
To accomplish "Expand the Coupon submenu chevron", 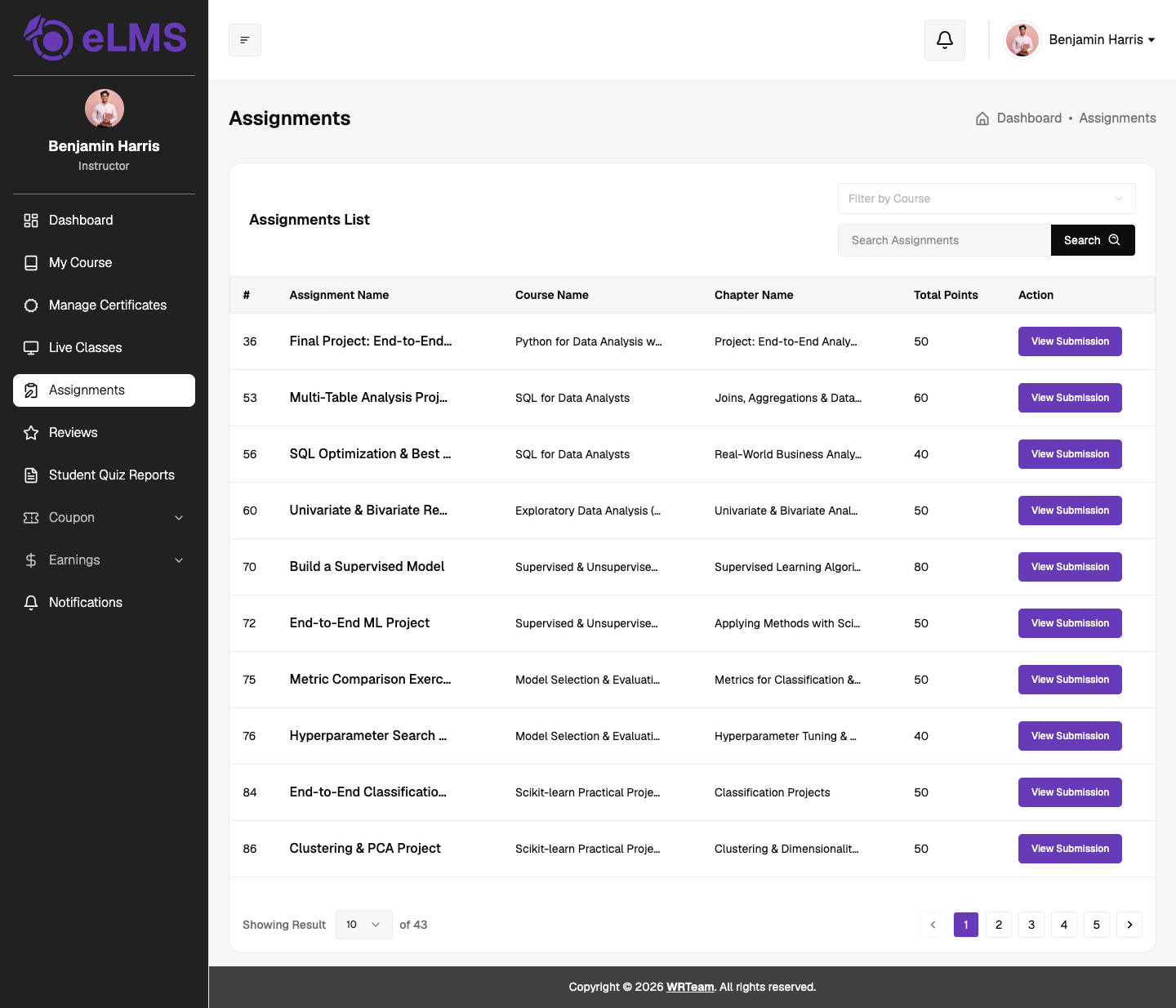I will 179,518.
